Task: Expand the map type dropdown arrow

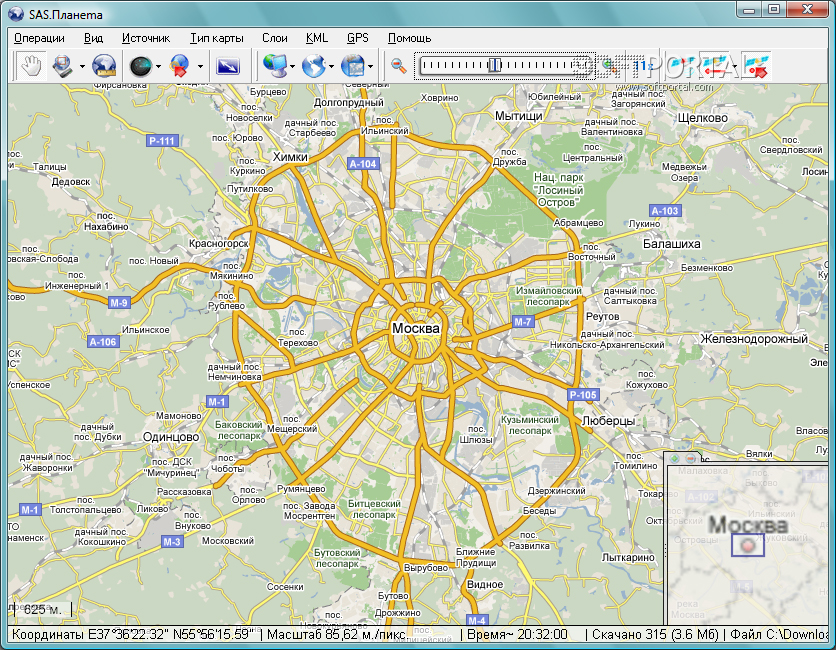Action: pos(331,67)
